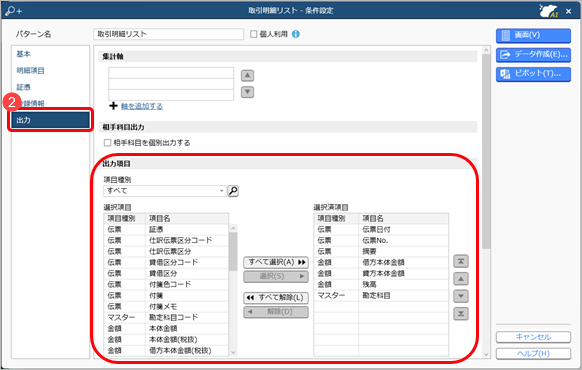This screenshot has height=370, width=582.
Task: Move the 集計軸 axis down with the arrow button
Action: pyautogui.click(x=248, y=92)
